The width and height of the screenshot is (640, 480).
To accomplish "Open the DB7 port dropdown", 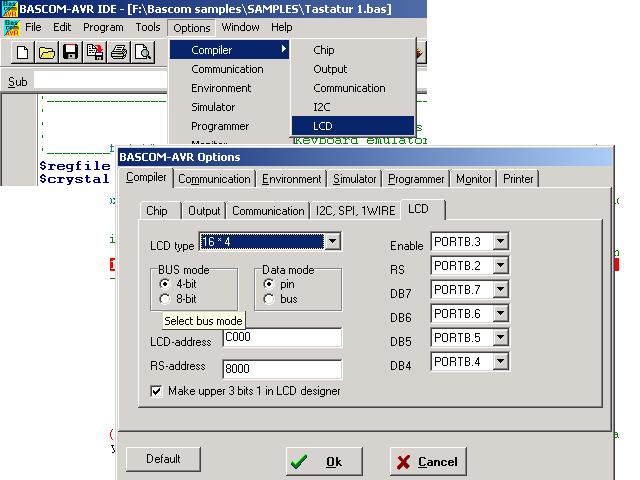I will (500, 289).
